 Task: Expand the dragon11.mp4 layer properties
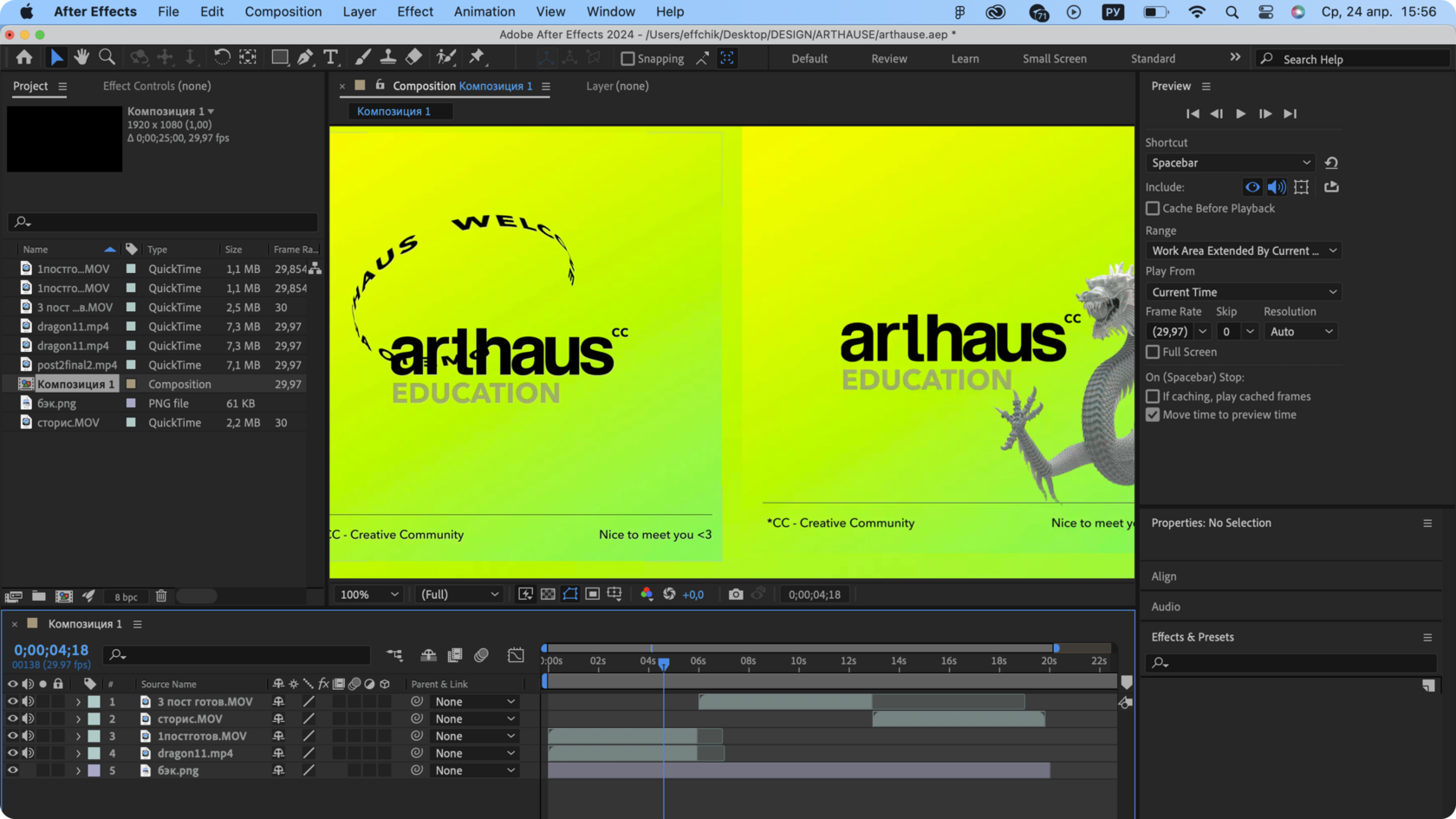click(78, 753)
